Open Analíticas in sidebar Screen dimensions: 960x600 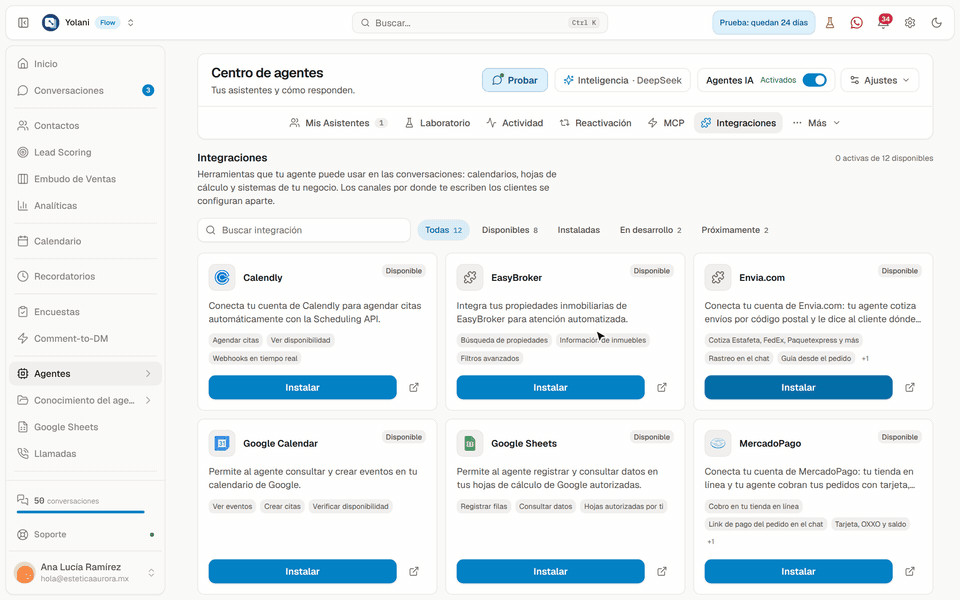pos(85,206)
